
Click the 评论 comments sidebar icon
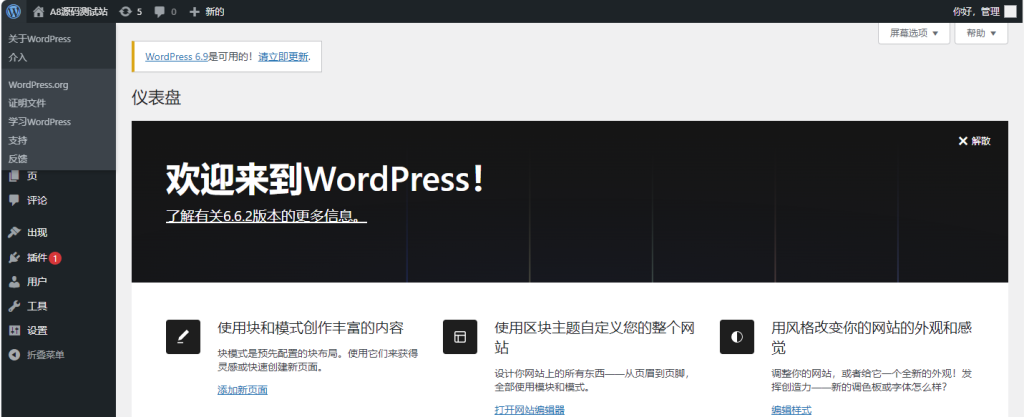14,200
